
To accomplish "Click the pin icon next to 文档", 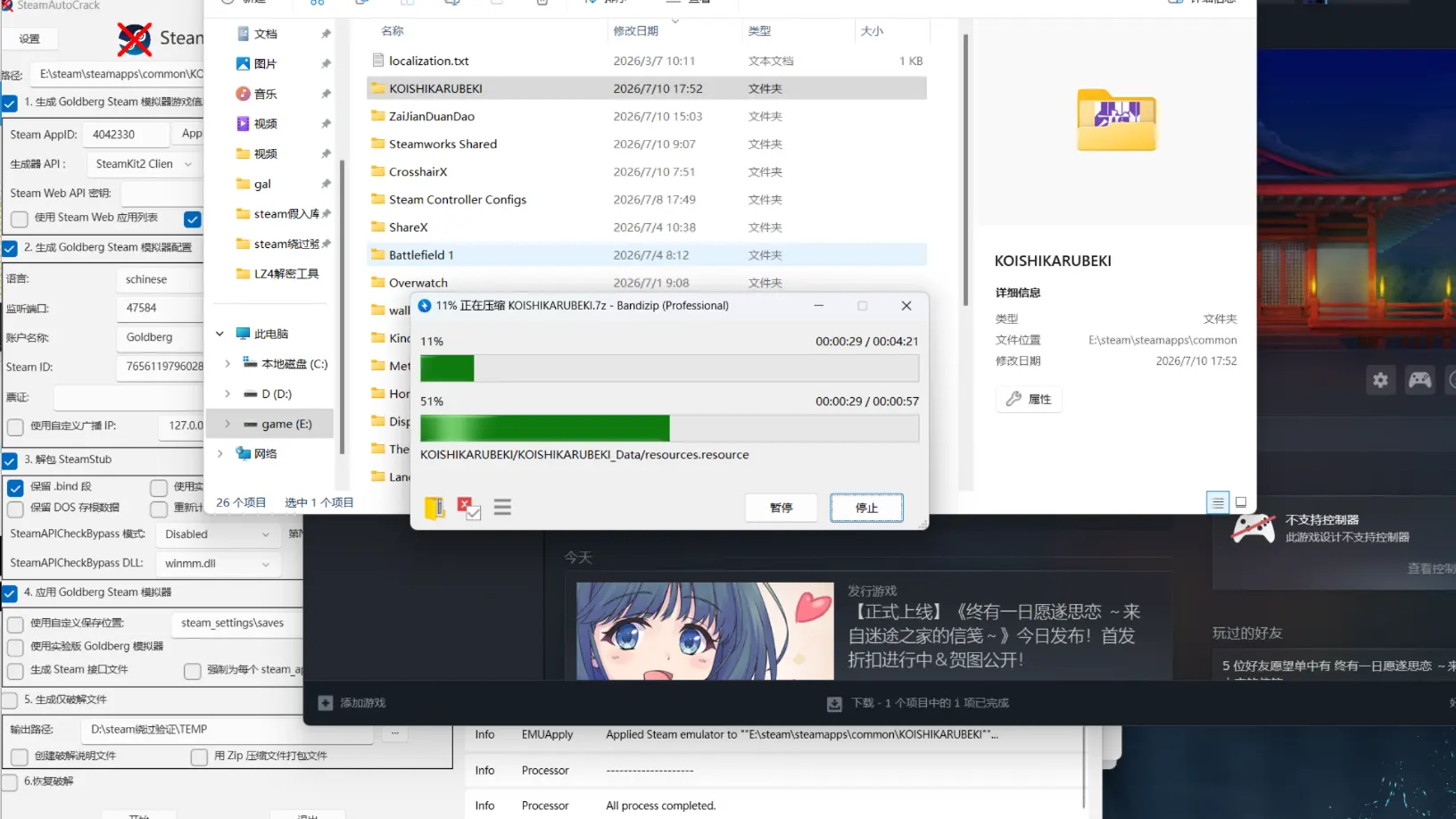I will pos(326,34).
